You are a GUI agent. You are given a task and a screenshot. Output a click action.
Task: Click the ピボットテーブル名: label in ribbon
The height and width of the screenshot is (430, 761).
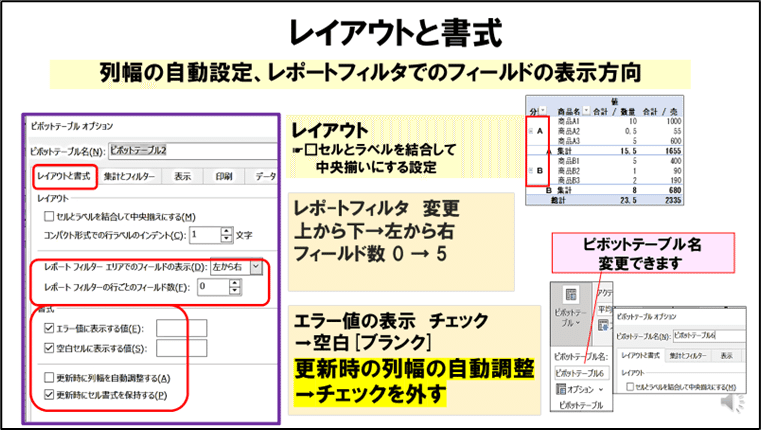[x=580, y=357]
